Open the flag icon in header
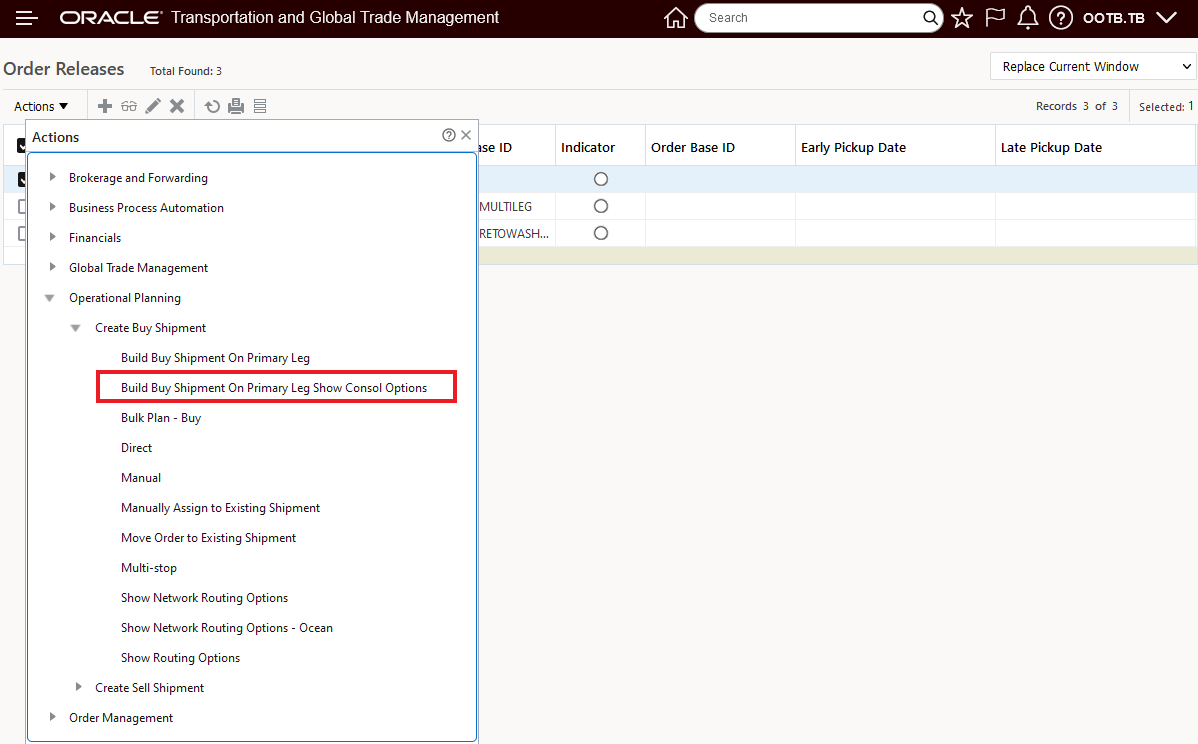Viewport: 1198px width, 744px height. click(995, 18)
